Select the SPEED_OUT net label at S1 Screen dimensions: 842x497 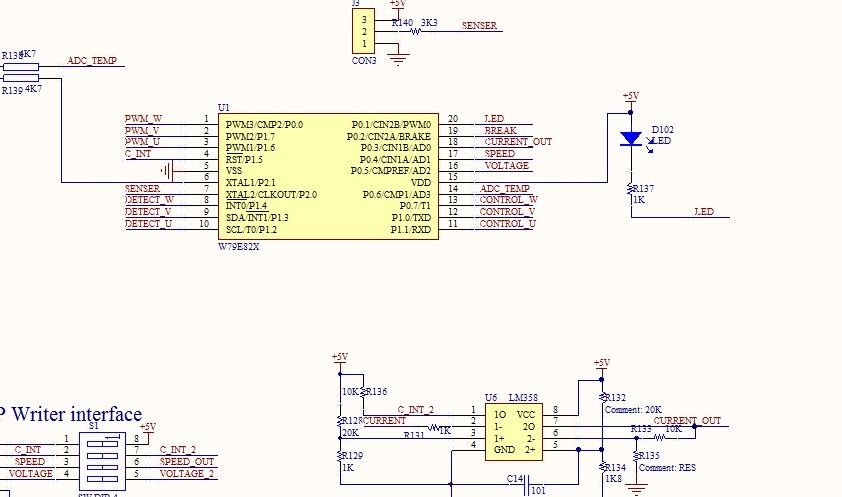(x=187, y=462)
